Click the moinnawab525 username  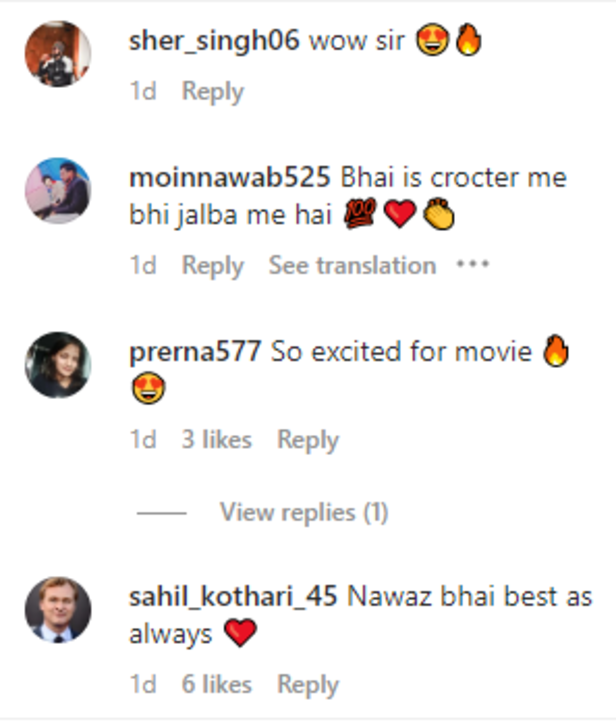[230, 178]
